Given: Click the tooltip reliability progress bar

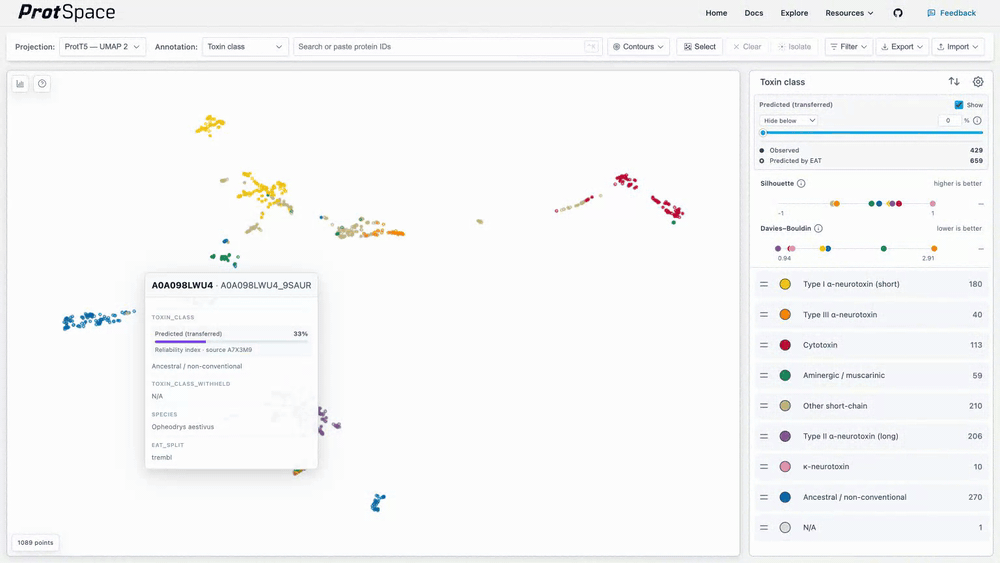Looking at the screenshot, I should (x=231, y=342).
